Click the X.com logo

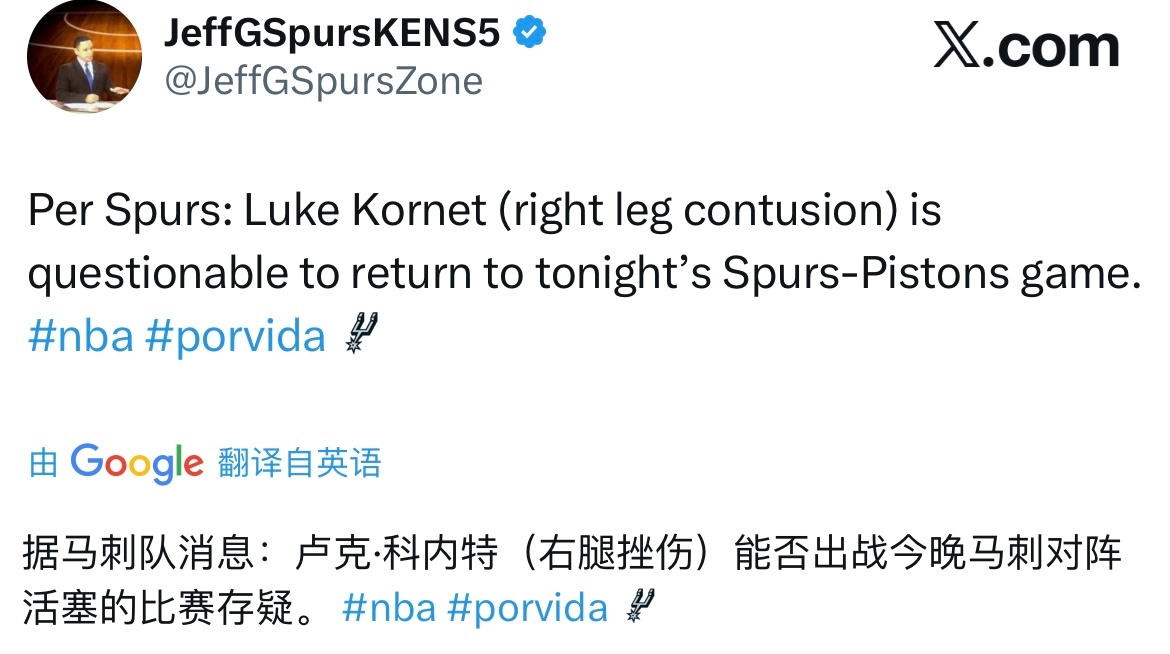(1027, 47)
